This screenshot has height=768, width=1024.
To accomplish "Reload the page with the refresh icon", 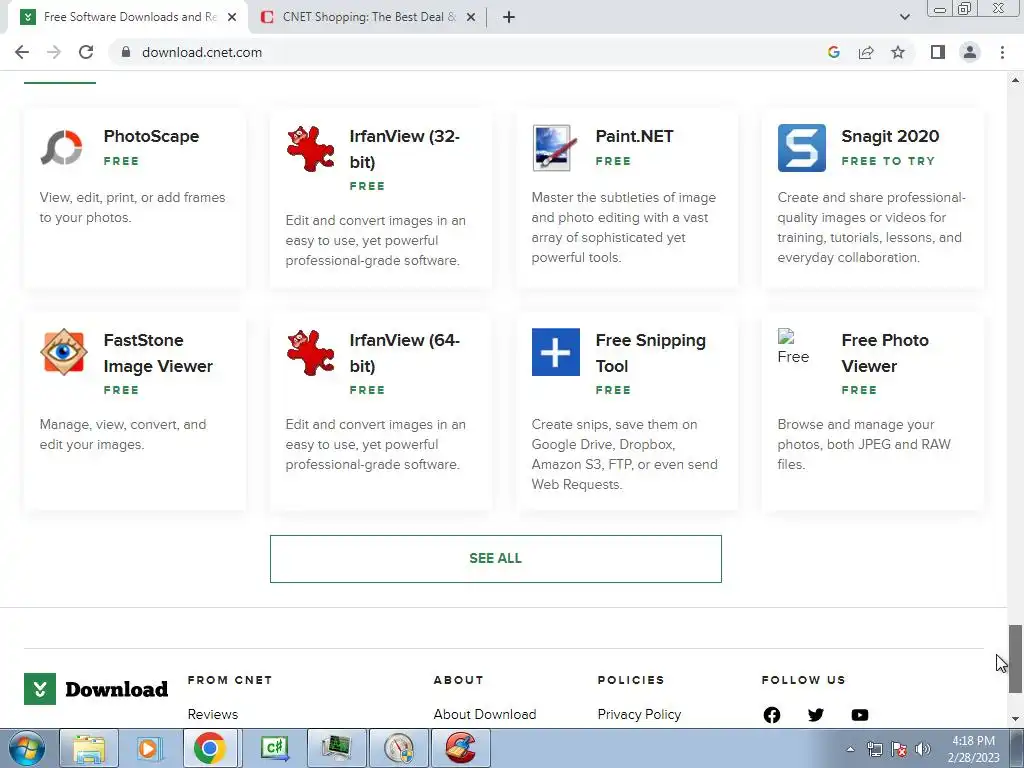I will 86,52.
